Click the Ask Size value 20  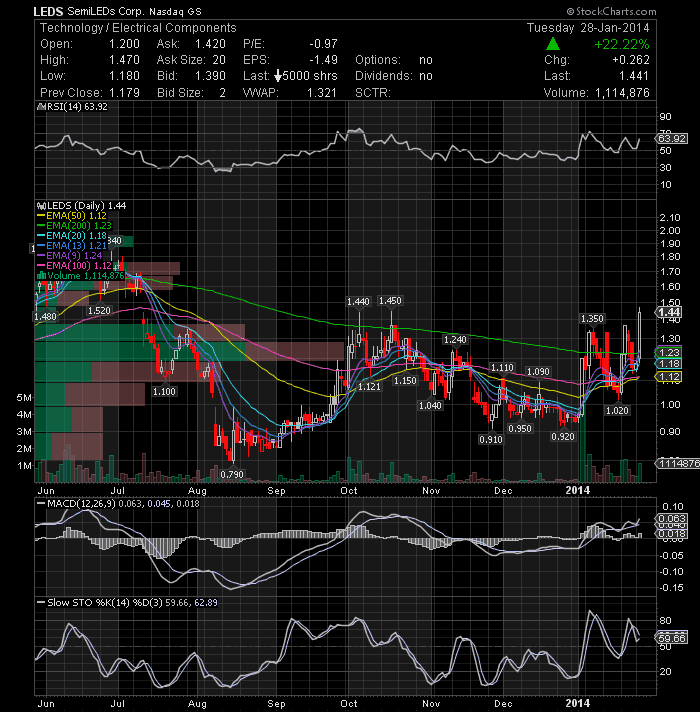[x=219, y=60]
